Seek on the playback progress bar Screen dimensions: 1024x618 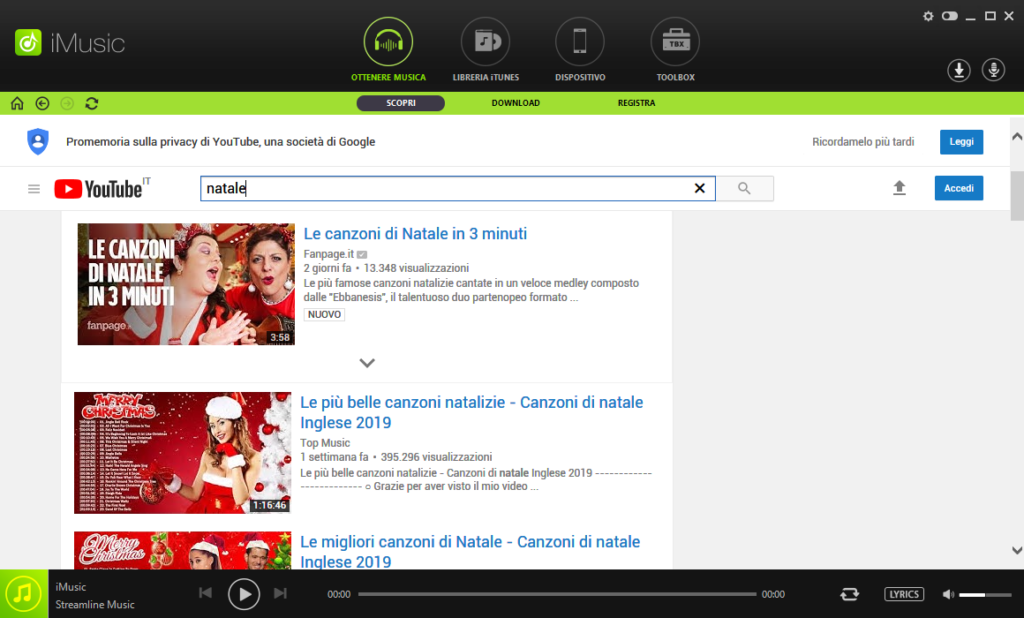(557, 594)
